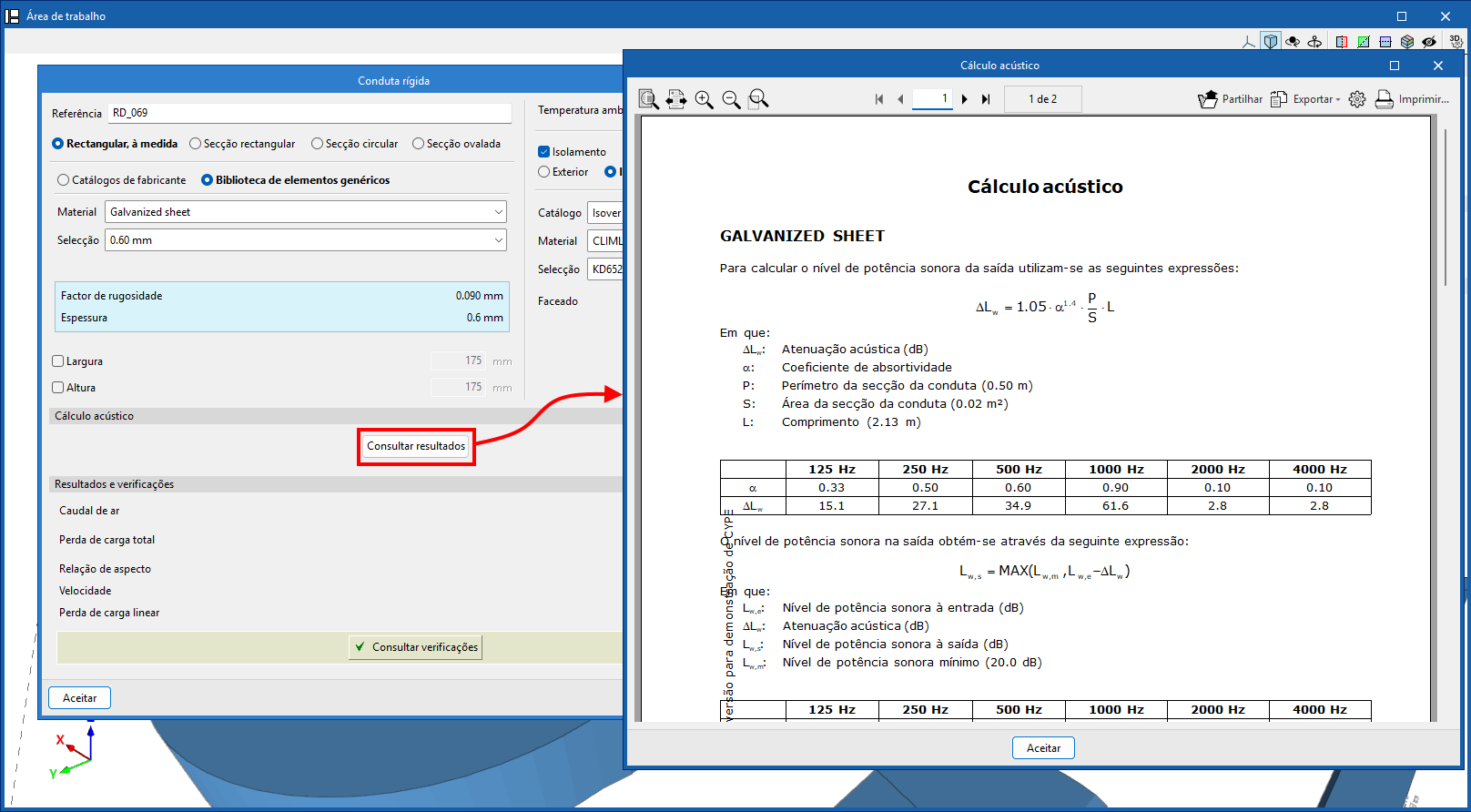
Task: Close the Cálculo acústico window
Action: [x=1438, y=66]
